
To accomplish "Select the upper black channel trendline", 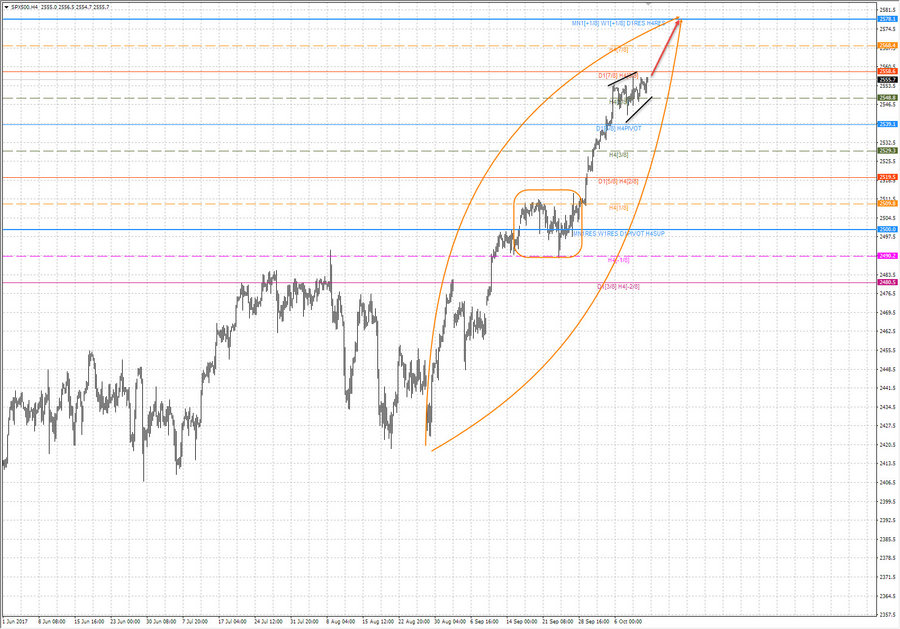I will click(624, 79).
